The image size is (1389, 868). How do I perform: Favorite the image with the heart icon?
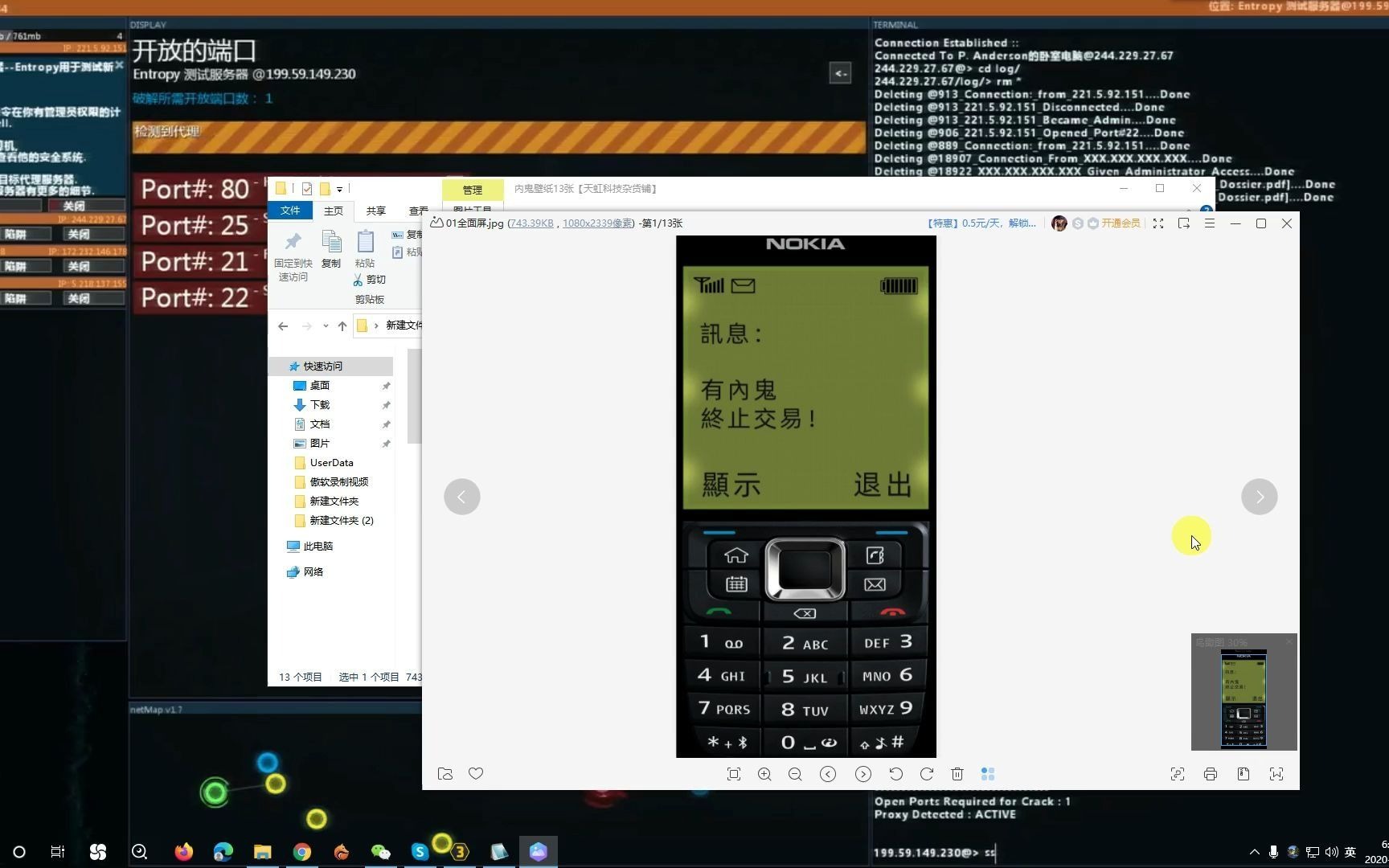(476, 774)
